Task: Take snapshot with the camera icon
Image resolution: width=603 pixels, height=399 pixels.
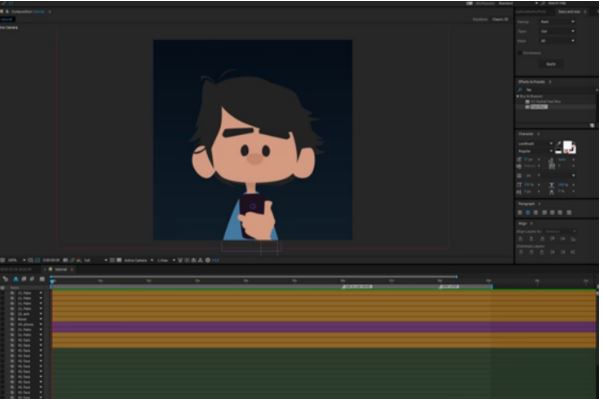Action: coord(65,260)
